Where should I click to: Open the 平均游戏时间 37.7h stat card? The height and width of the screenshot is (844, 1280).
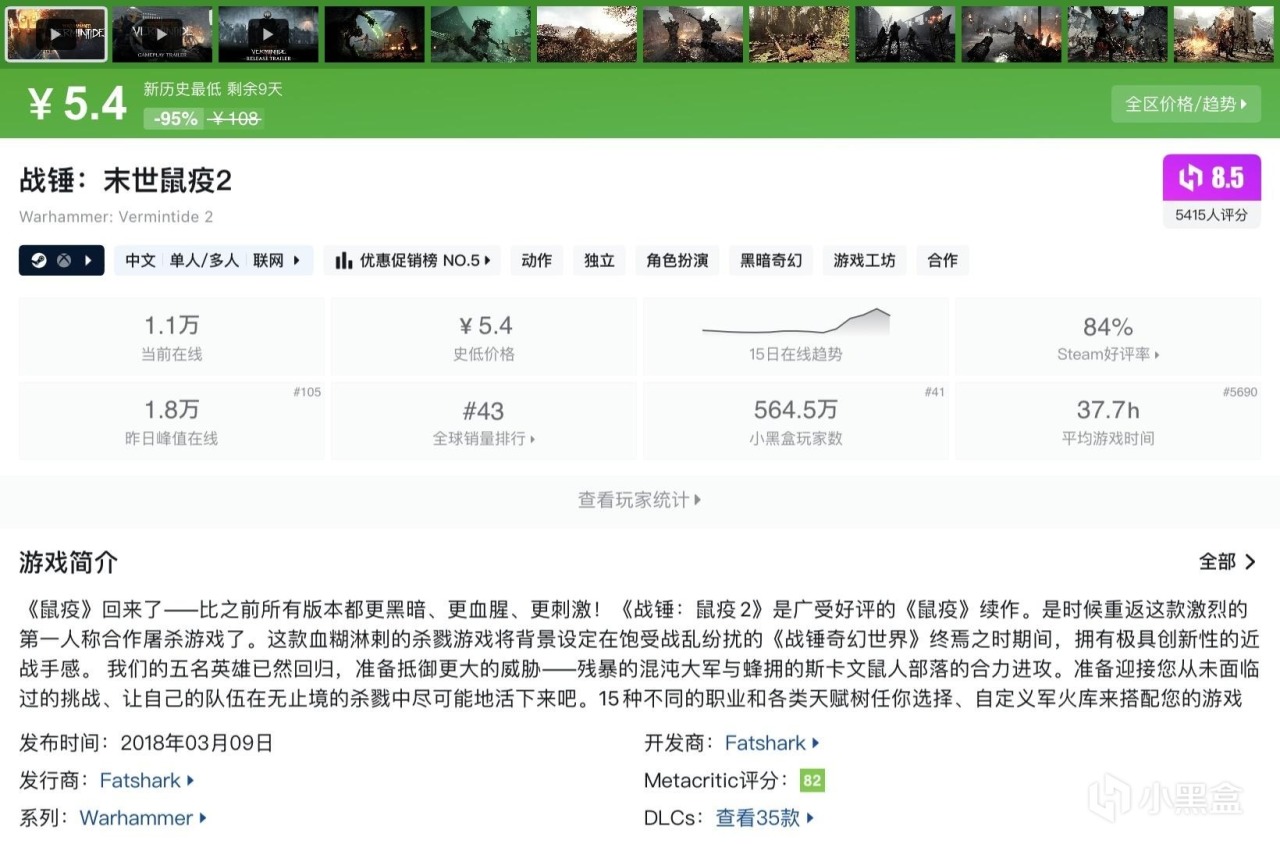1108,421
